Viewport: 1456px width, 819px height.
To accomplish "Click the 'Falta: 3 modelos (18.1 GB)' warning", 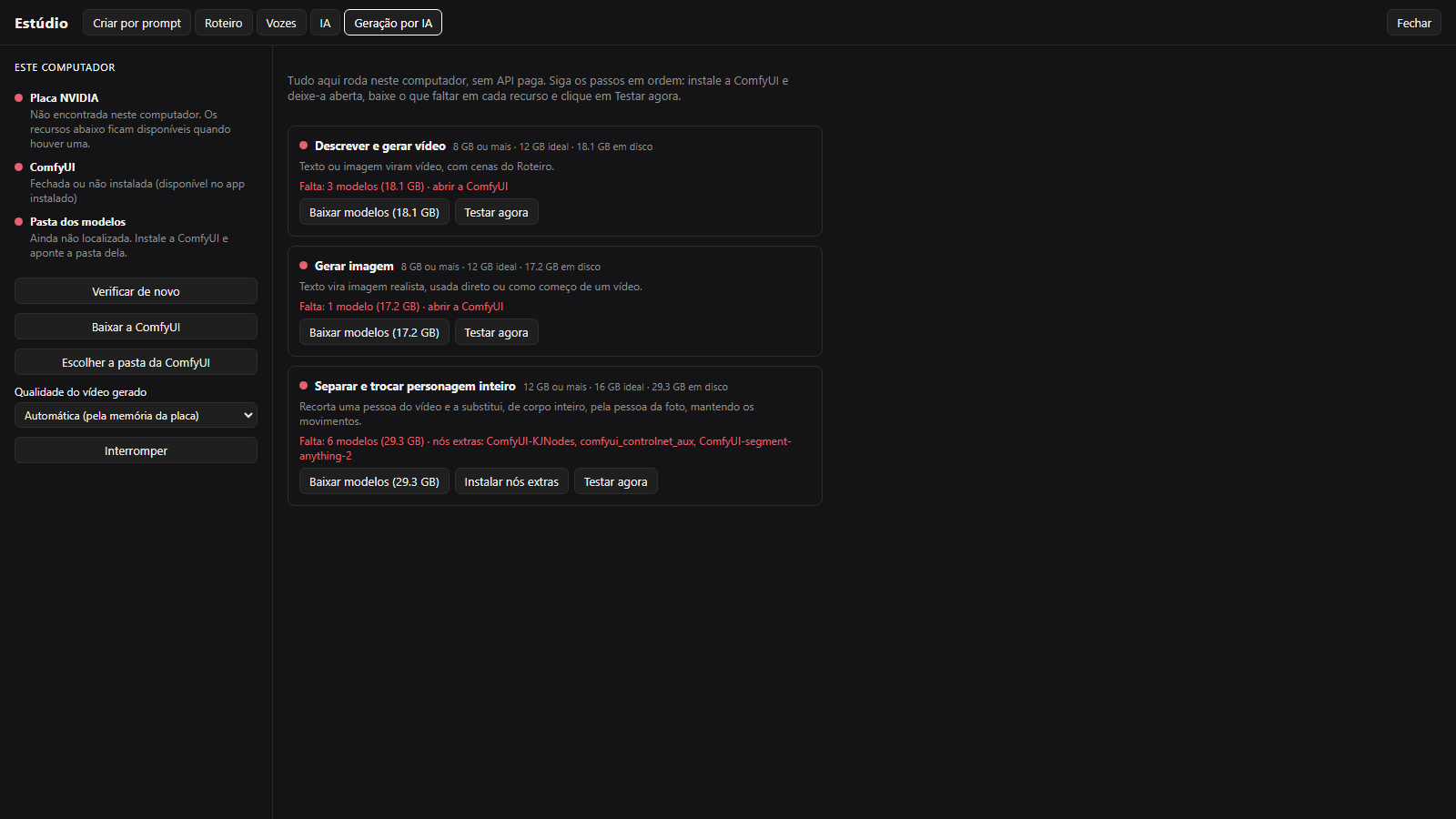I will (x=362, y=187).
